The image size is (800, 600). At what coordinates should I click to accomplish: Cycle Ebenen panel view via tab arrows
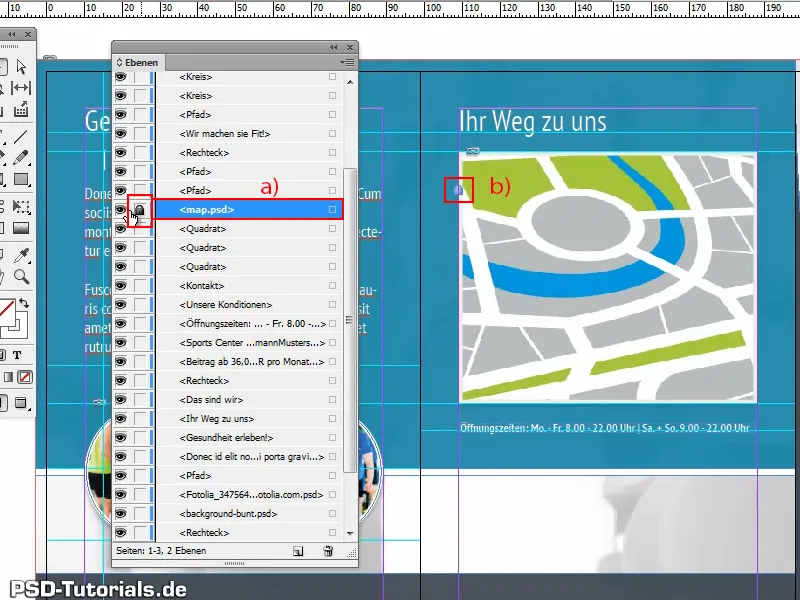[119, 62]
